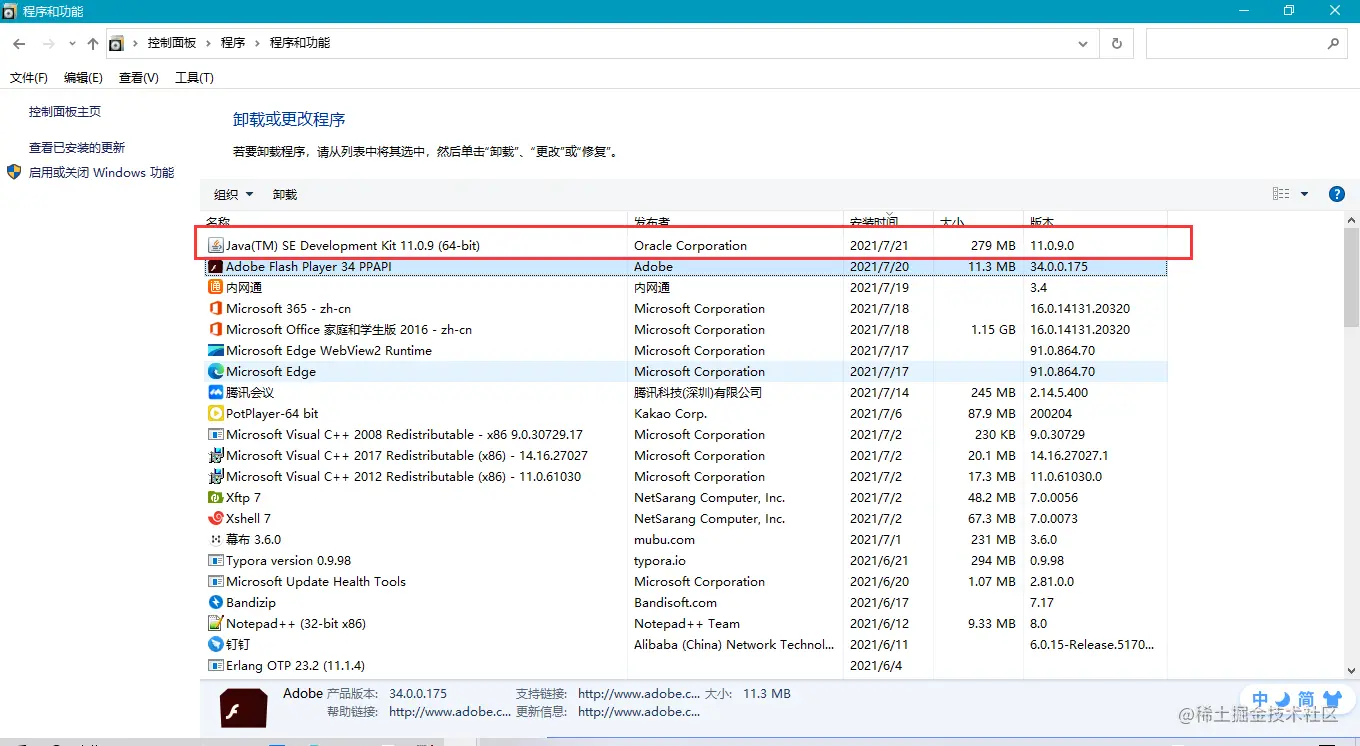Open the 查看已安装的更新 link
This screenshot has width=1360, height=746.
[x=77, y=148]
